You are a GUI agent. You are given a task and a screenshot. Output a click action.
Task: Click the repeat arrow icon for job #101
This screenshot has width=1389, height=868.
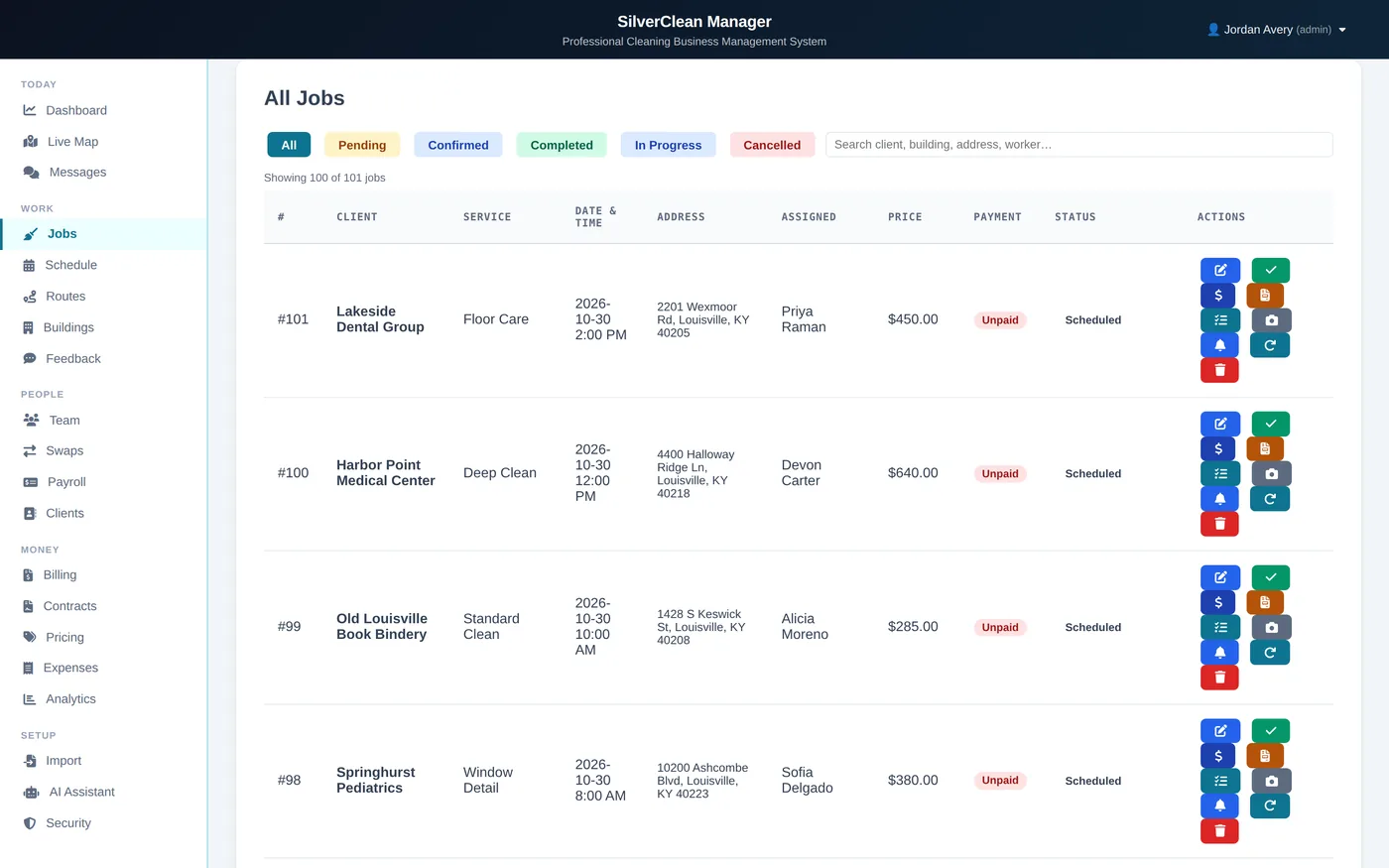tap(1270, 345)
